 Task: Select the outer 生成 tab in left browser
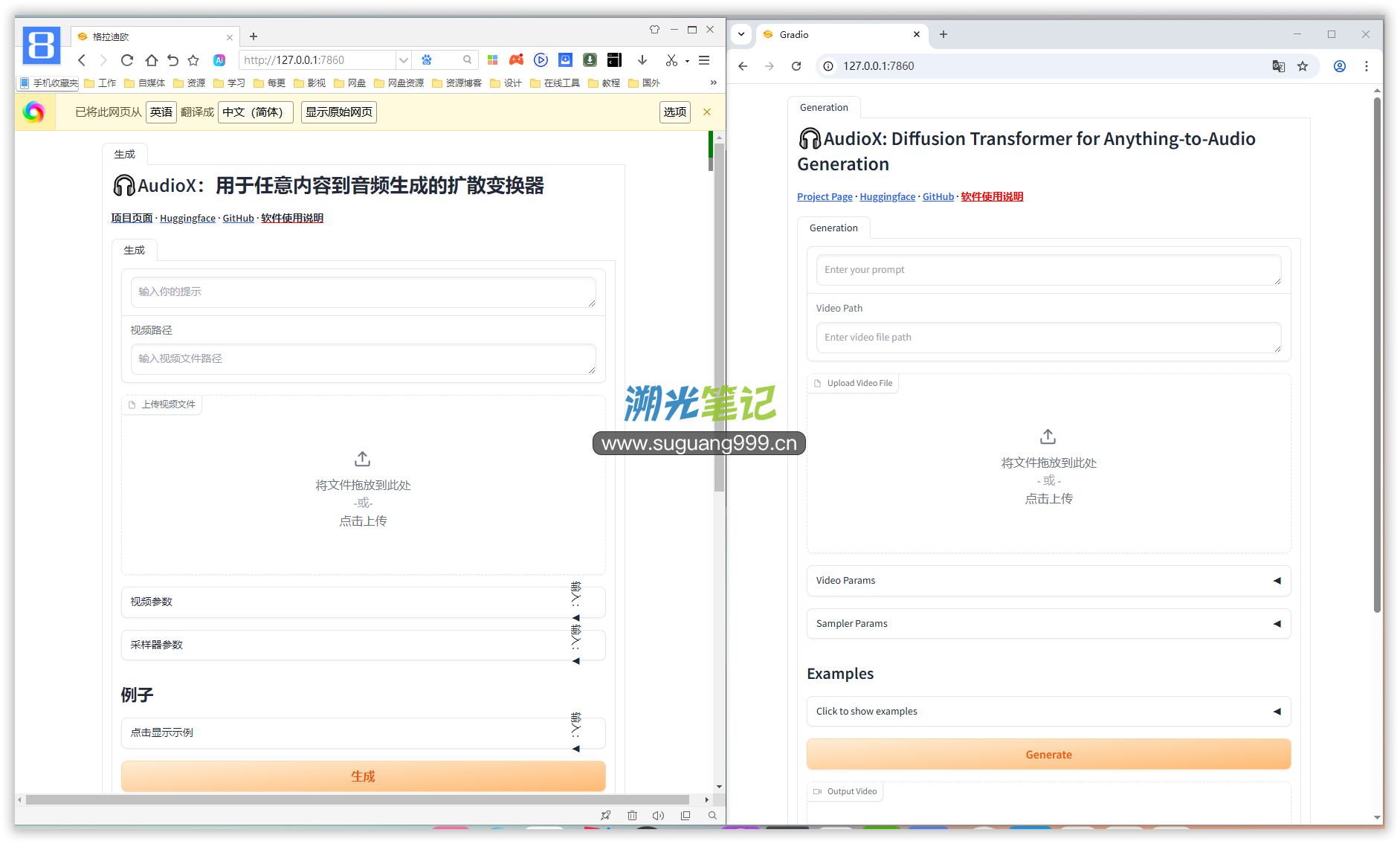125,155
